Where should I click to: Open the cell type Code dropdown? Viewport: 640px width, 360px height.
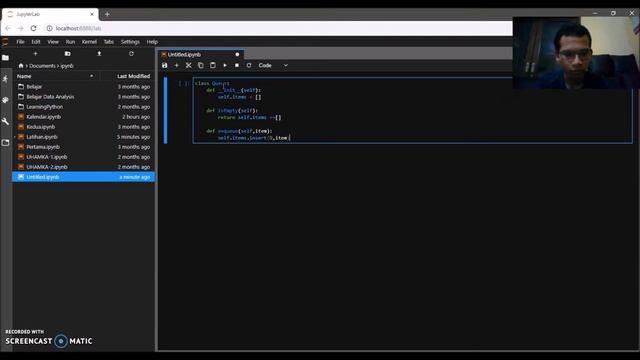pyautogui.click(x=273, y=65)
